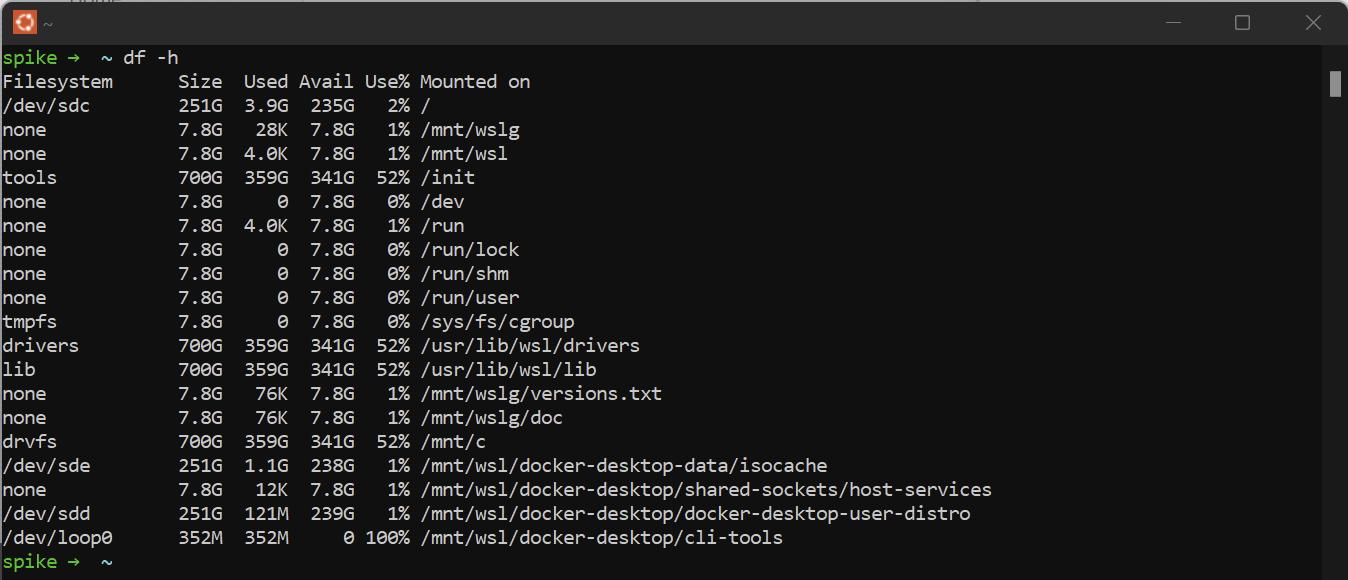This screenshot has width=1348, height=580.
Task: Click the Filesystem column header text
Action: coord(57,81)
